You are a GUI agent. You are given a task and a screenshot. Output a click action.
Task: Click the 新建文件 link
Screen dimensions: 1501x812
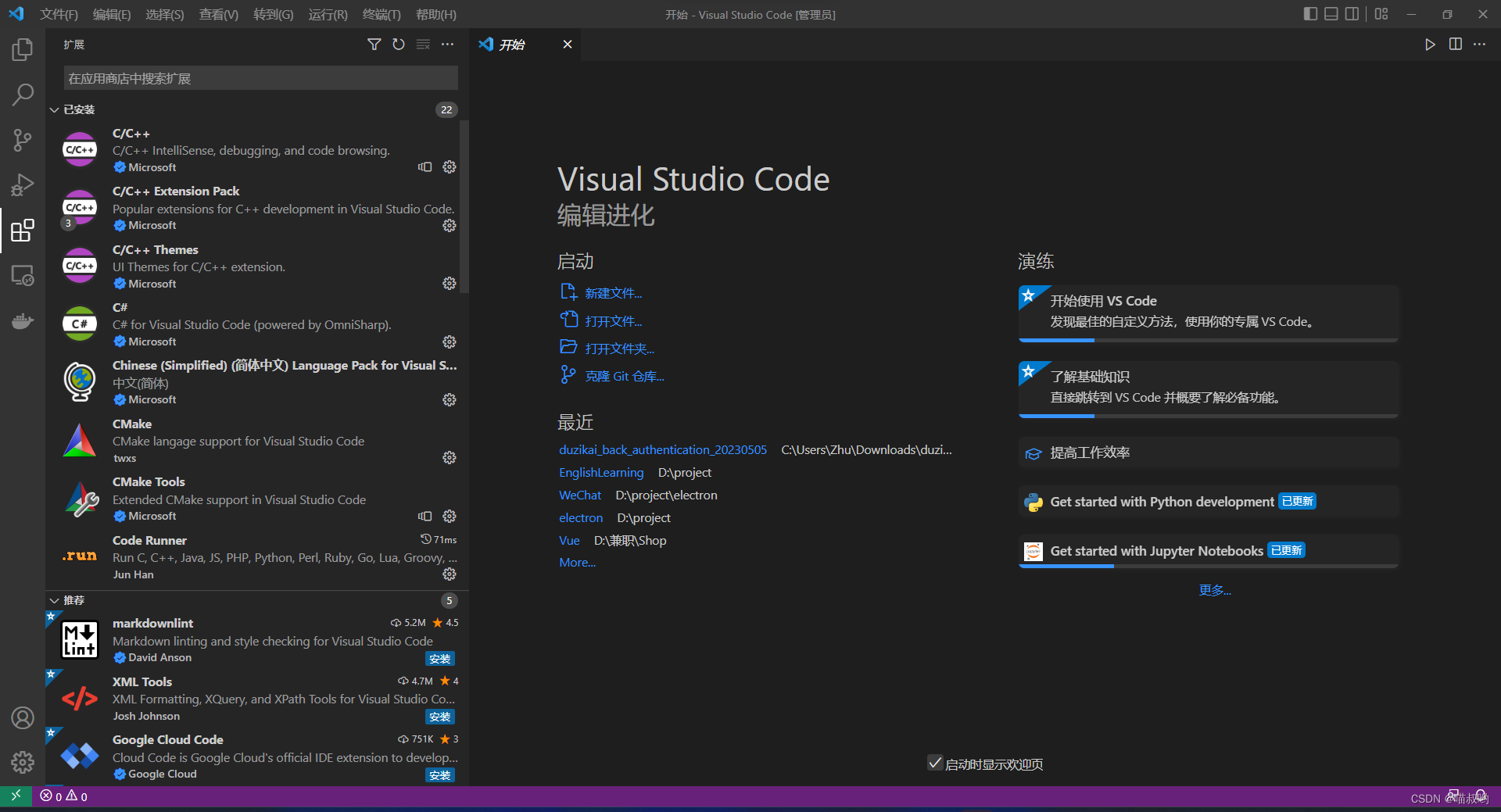(x=614, y=293)
